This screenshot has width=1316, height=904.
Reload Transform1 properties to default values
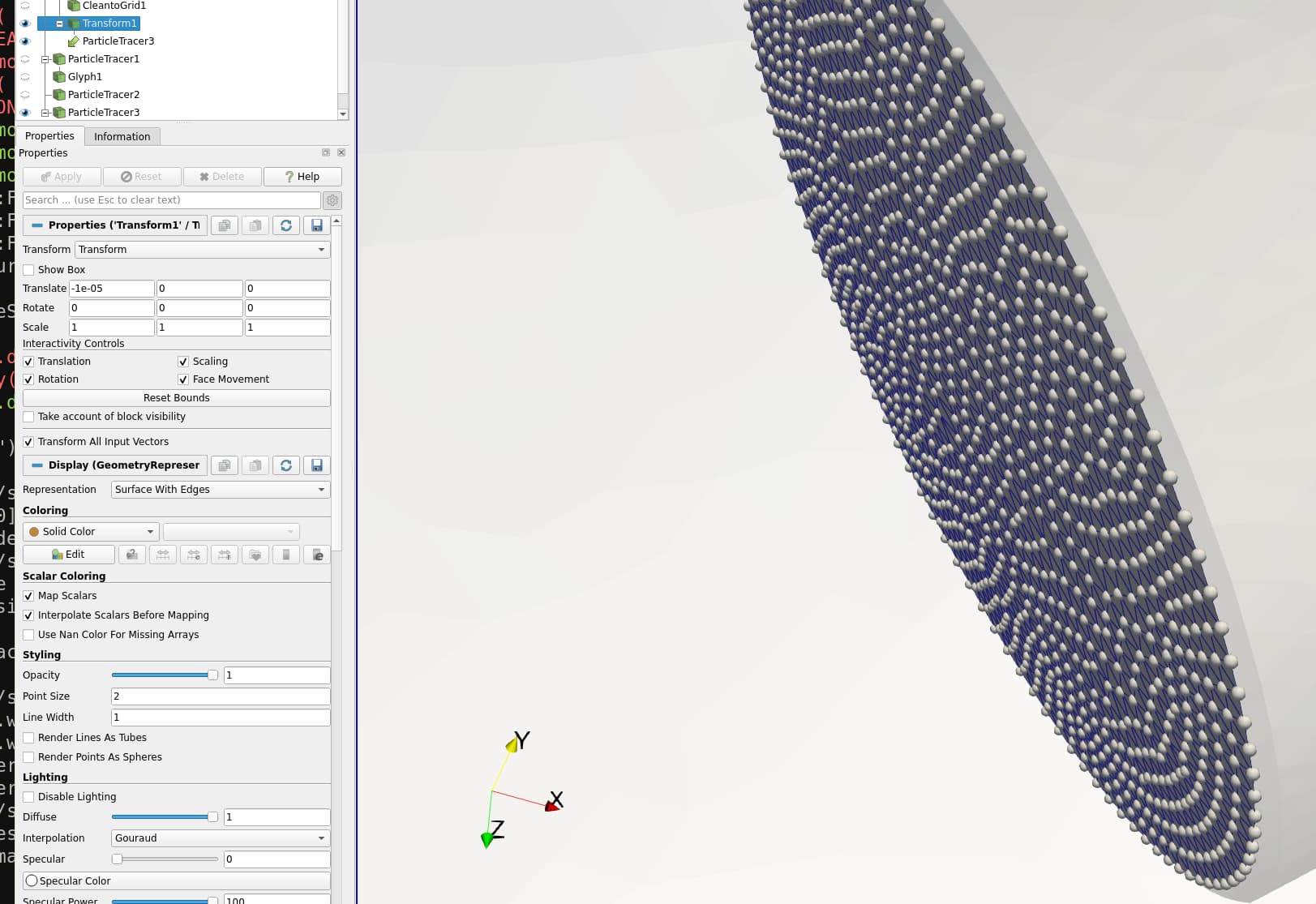(x=286, y=225)
